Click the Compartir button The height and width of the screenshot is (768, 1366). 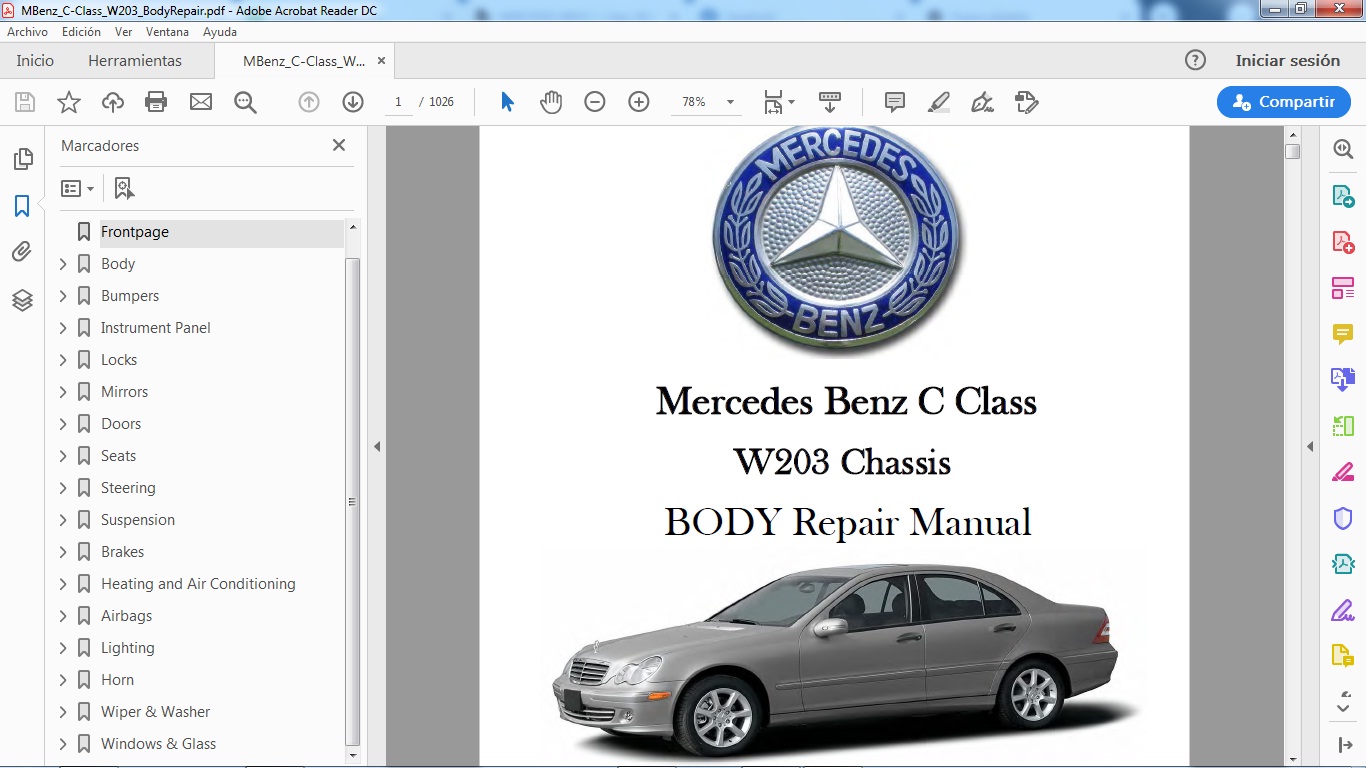click(x=1283, y=101)
